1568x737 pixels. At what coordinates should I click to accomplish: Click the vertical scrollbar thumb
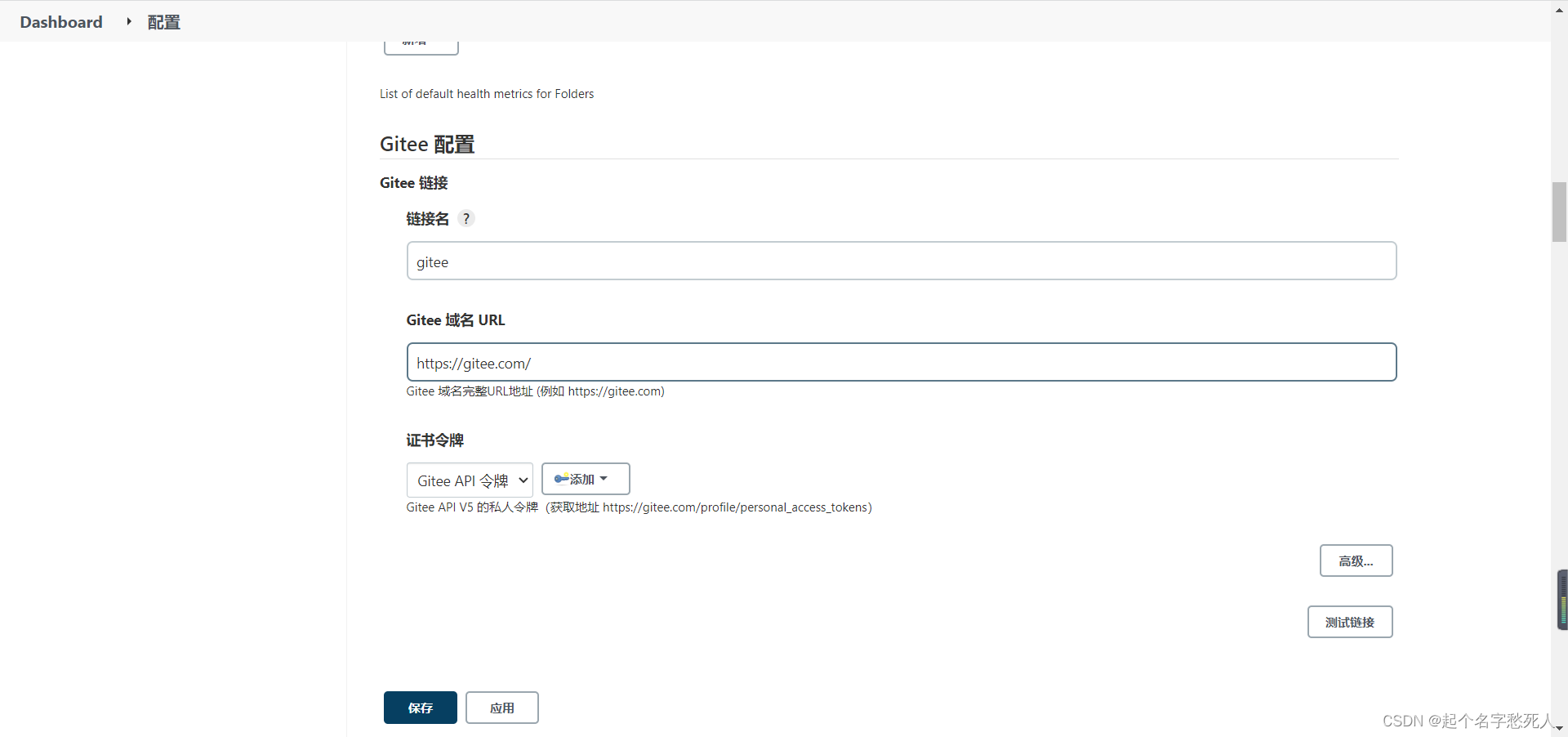[x=1559, y=212]
